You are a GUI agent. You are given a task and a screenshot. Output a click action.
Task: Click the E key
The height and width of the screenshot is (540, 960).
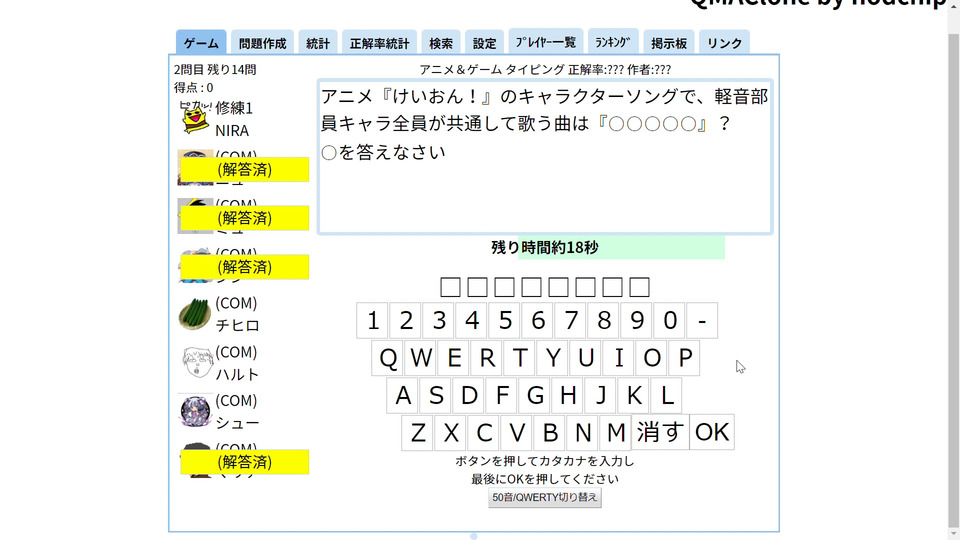(454, 358)
